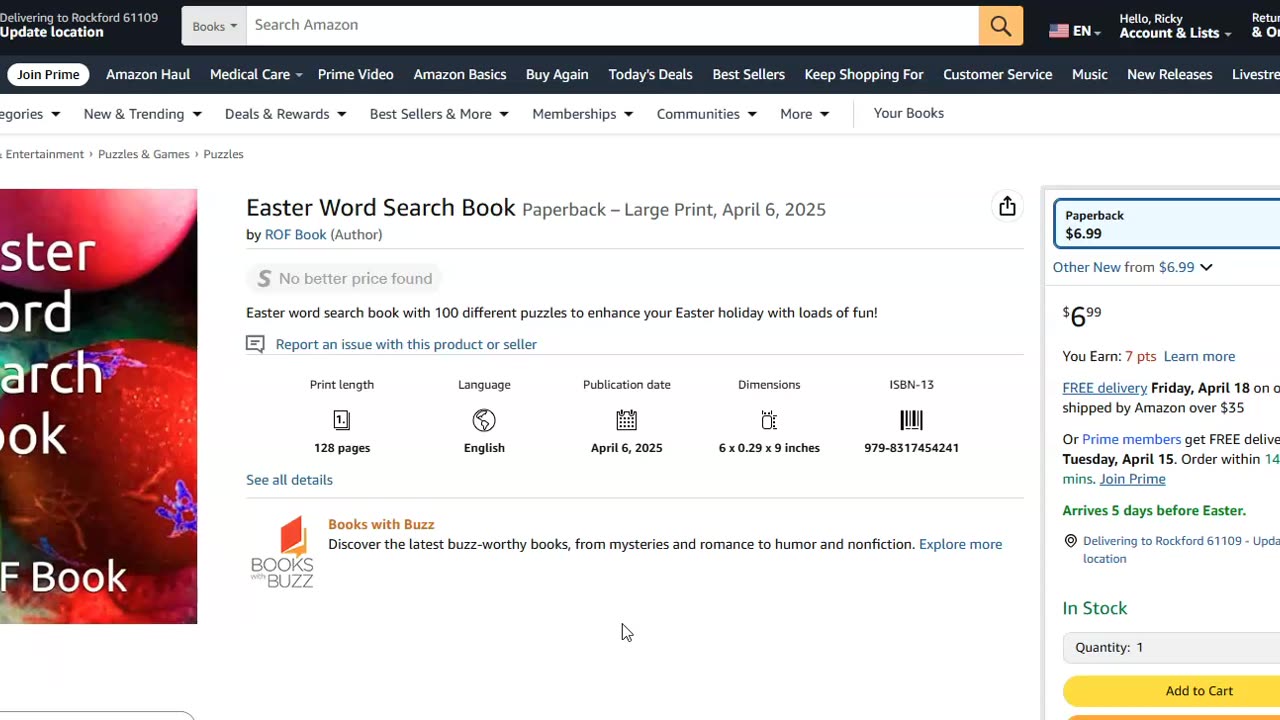Screen dimensions: 1280x720
Task: Expand the New & Trending submenu
Action: coord(142,114)
